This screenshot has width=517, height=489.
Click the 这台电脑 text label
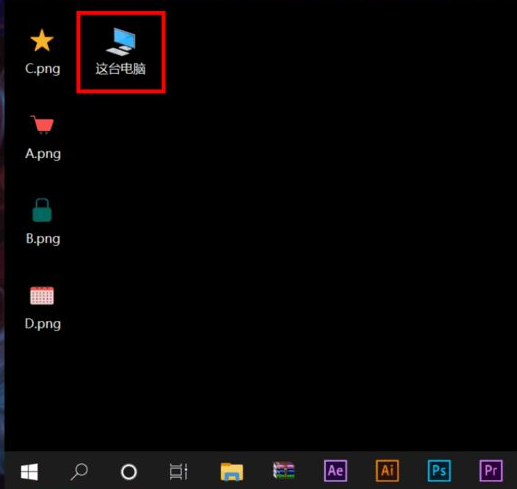121,69
